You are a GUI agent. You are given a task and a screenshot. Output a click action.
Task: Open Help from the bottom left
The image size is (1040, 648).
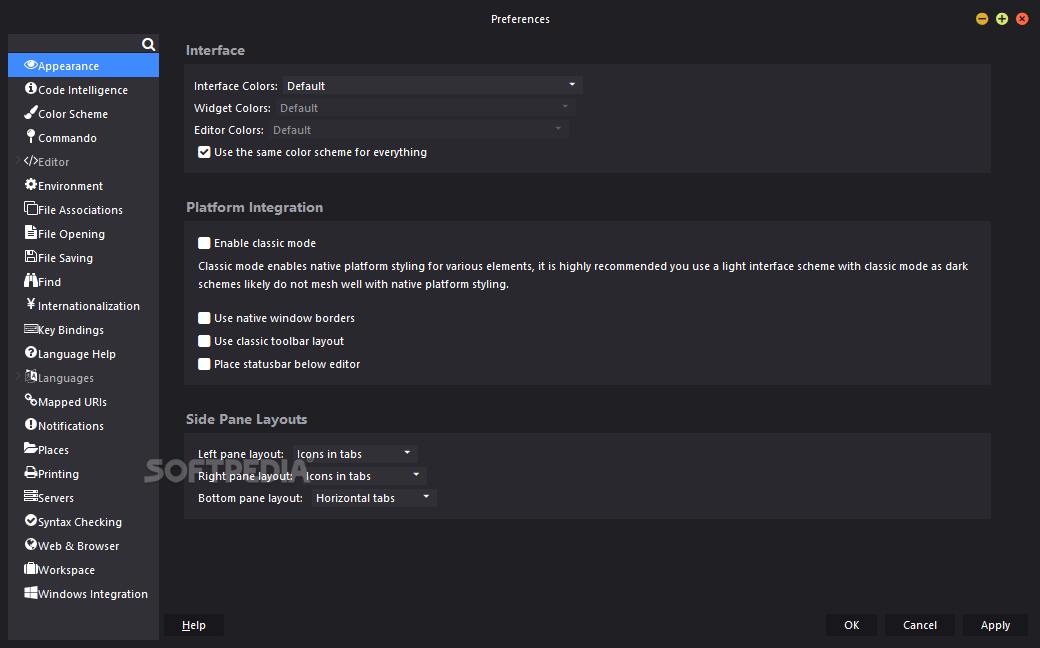pos(193,624)
